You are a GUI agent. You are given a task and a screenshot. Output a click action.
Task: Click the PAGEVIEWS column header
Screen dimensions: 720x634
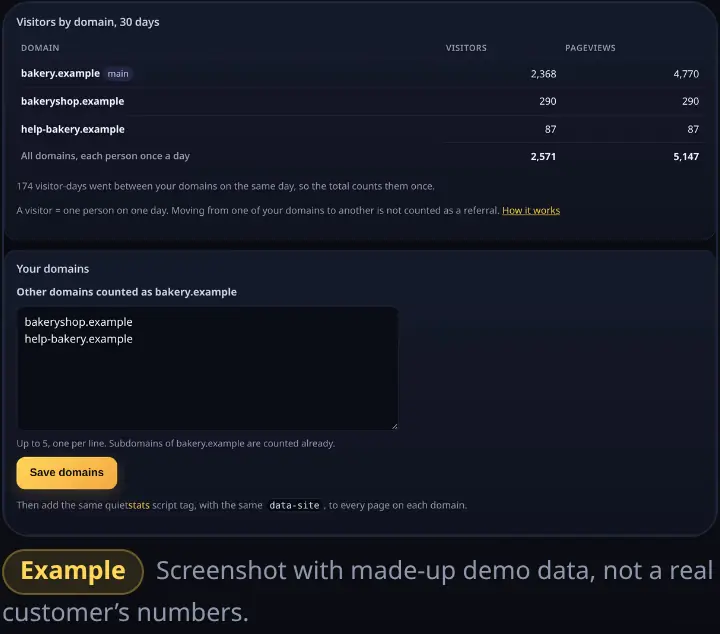click(x=590, y=48)
